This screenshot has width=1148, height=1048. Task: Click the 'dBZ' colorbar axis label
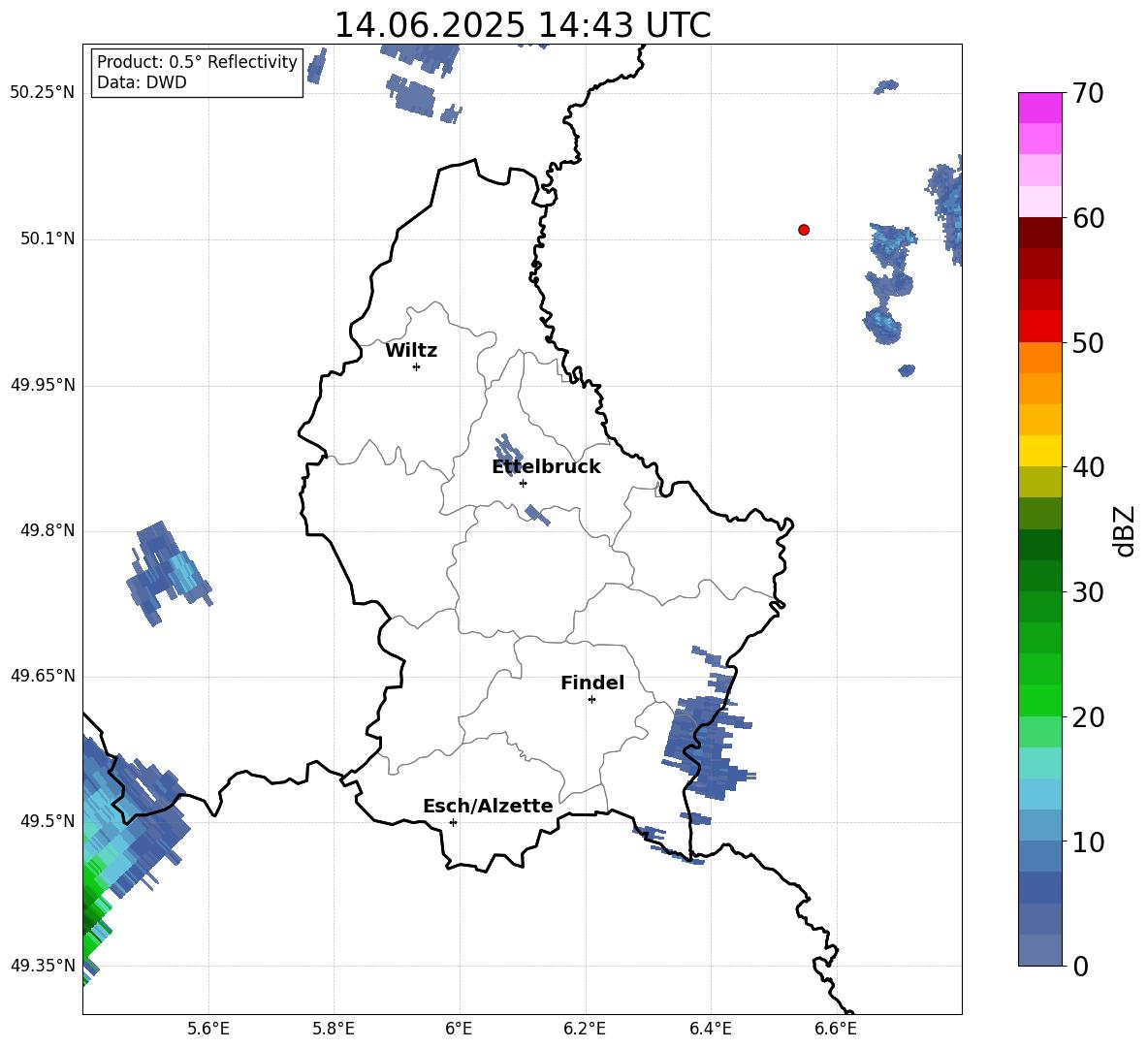click(x=1124, y=530)
